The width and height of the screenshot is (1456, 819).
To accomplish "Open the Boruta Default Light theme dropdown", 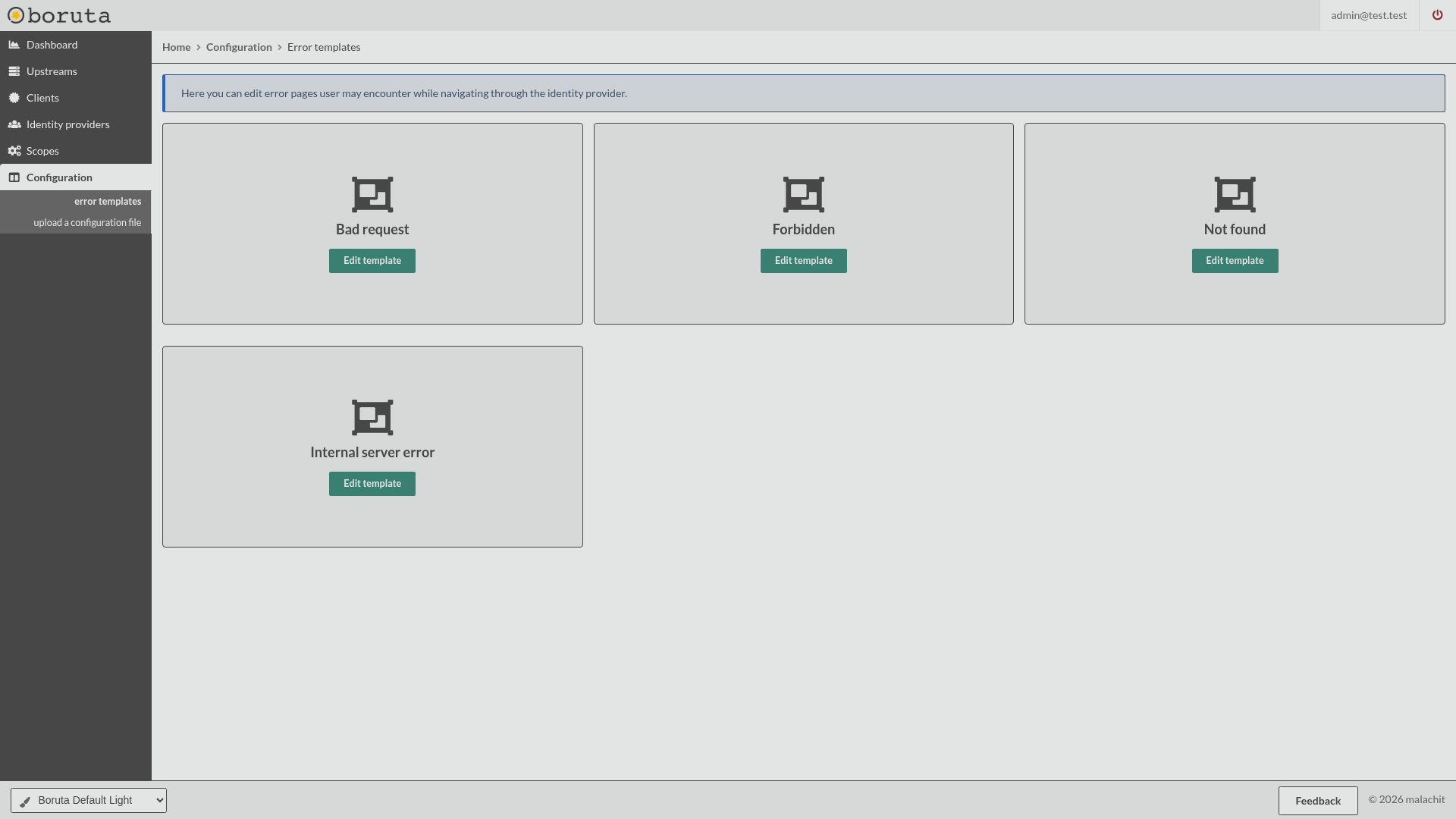I will [89, 800].
